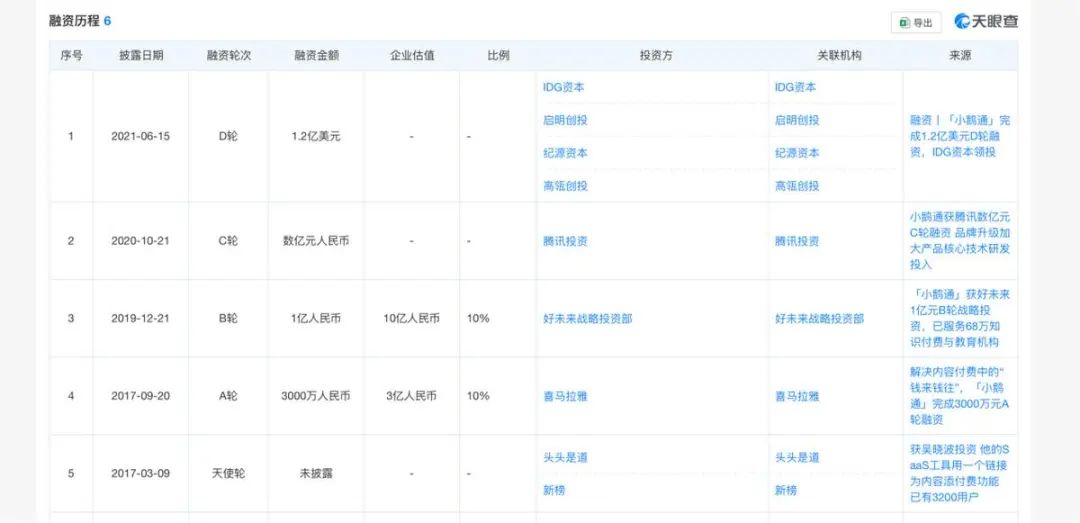Open IDG资本 in the 投资方 column
The width and height of the screenshot is (1080, 523).
pos(564,88)
